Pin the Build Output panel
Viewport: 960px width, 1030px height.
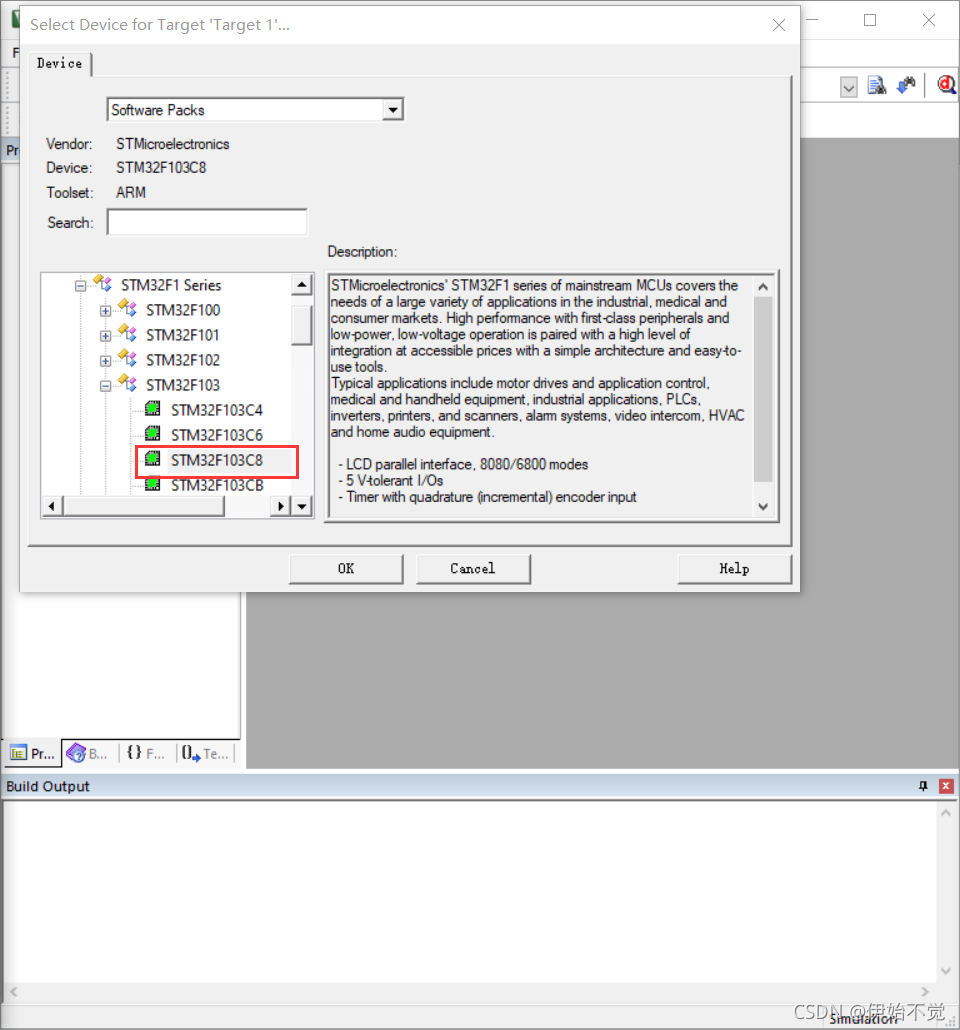923,786
